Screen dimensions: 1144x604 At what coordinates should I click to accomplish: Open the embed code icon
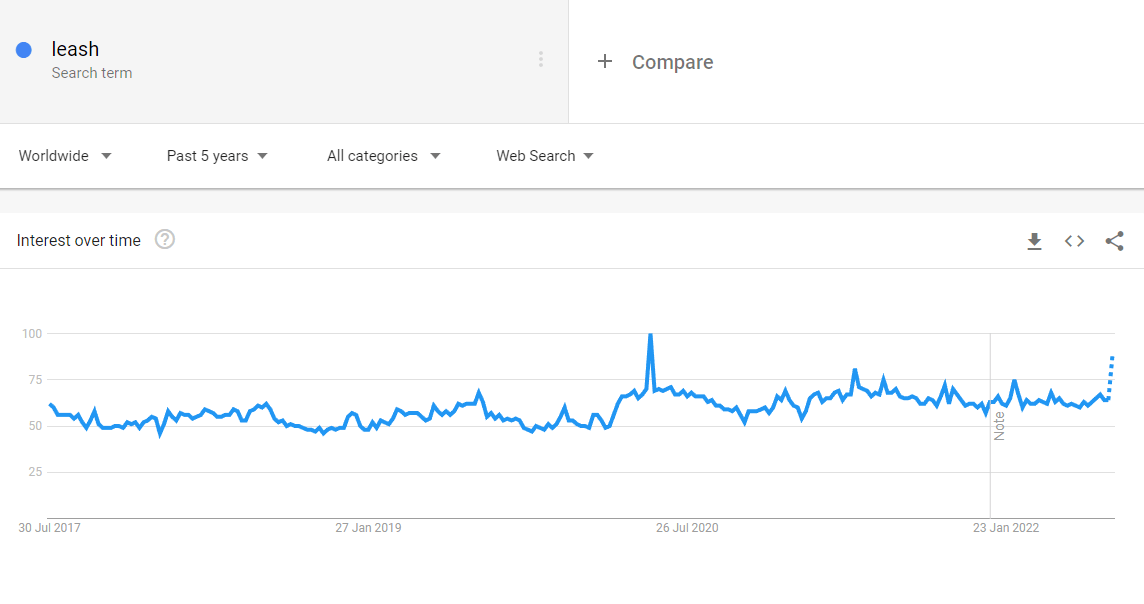point(1074,241)
